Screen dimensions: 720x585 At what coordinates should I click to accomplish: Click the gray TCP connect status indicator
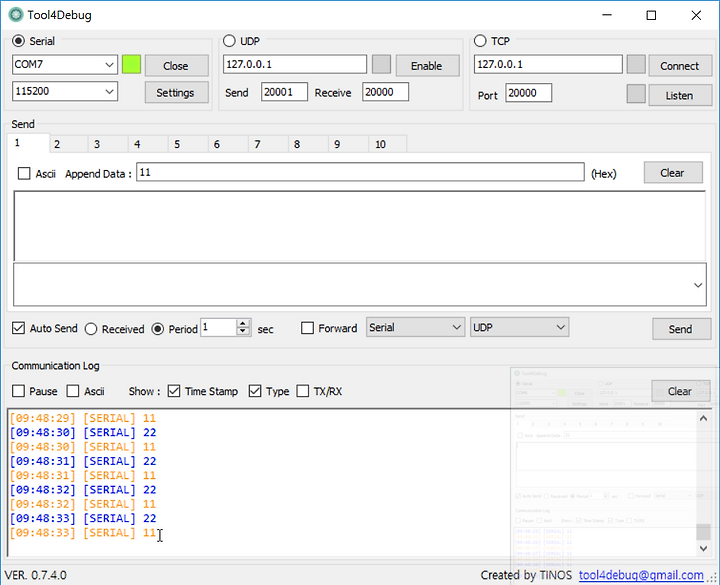click(x=636, y=65)
